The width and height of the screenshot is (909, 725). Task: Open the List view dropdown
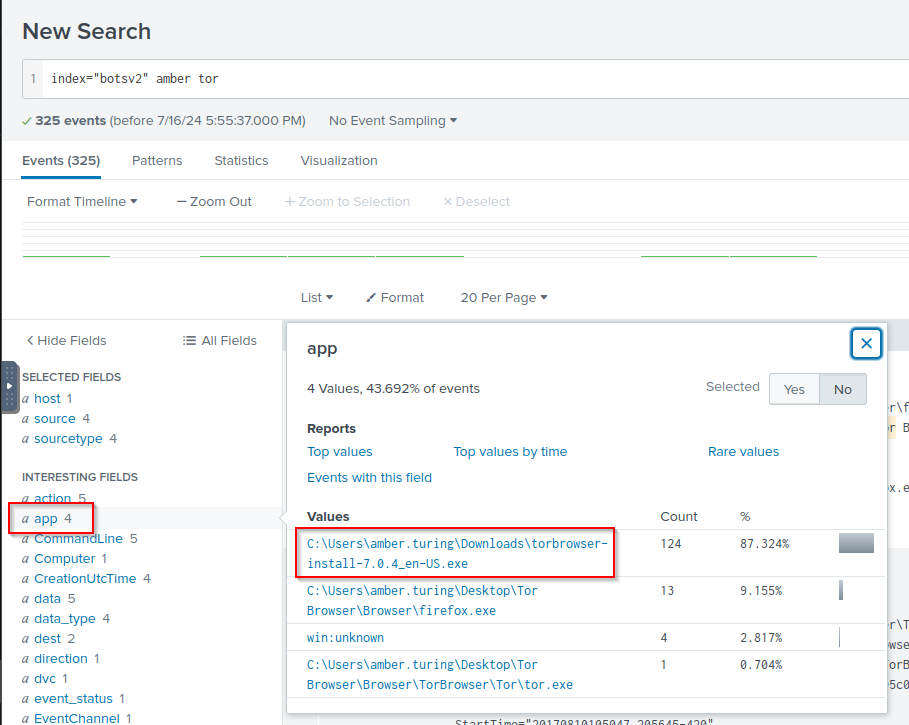pyautogui.click(x=317, y=298)
